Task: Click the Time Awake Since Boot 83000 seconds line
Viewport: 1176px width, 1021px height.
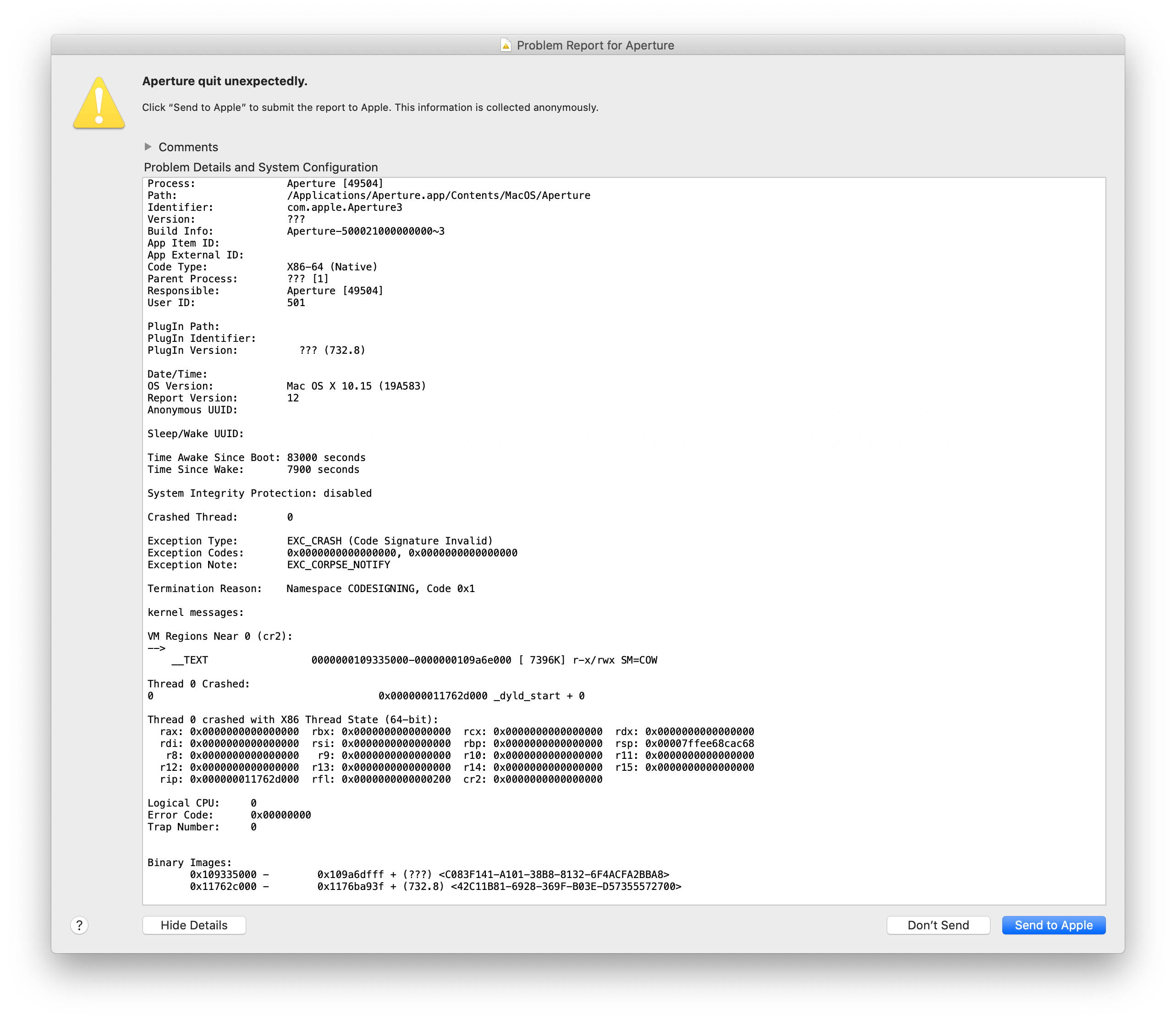Action: 256,457
